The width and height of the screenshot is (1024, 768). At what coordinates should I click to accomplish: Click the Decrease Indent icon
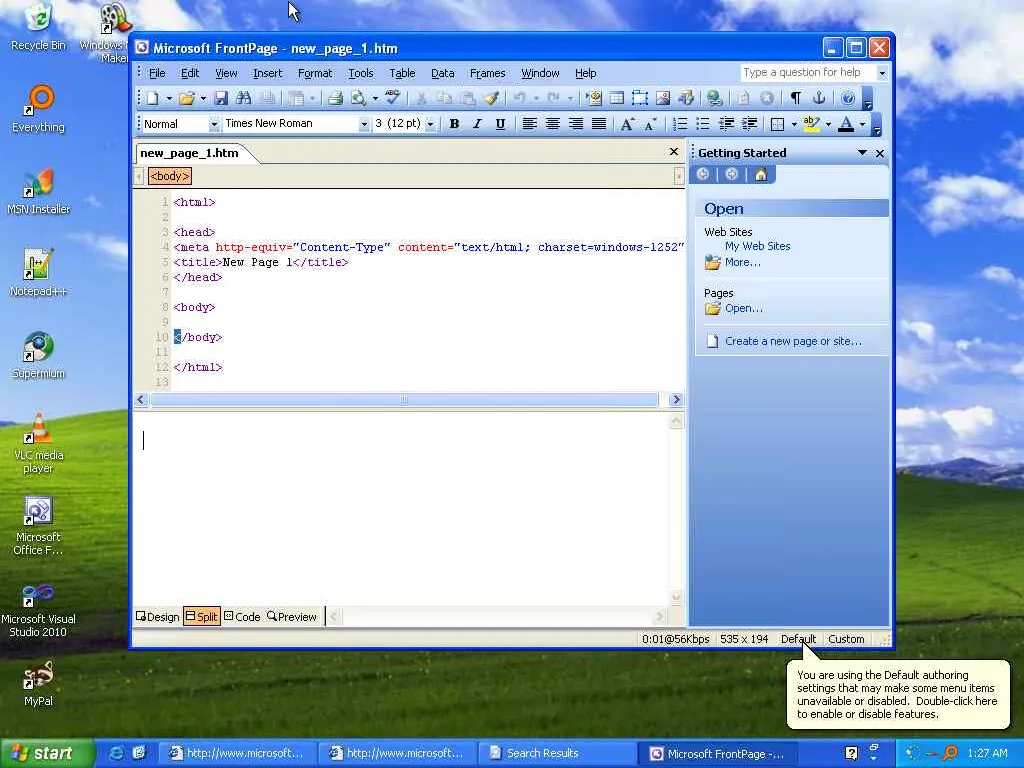tap(726, 123)
